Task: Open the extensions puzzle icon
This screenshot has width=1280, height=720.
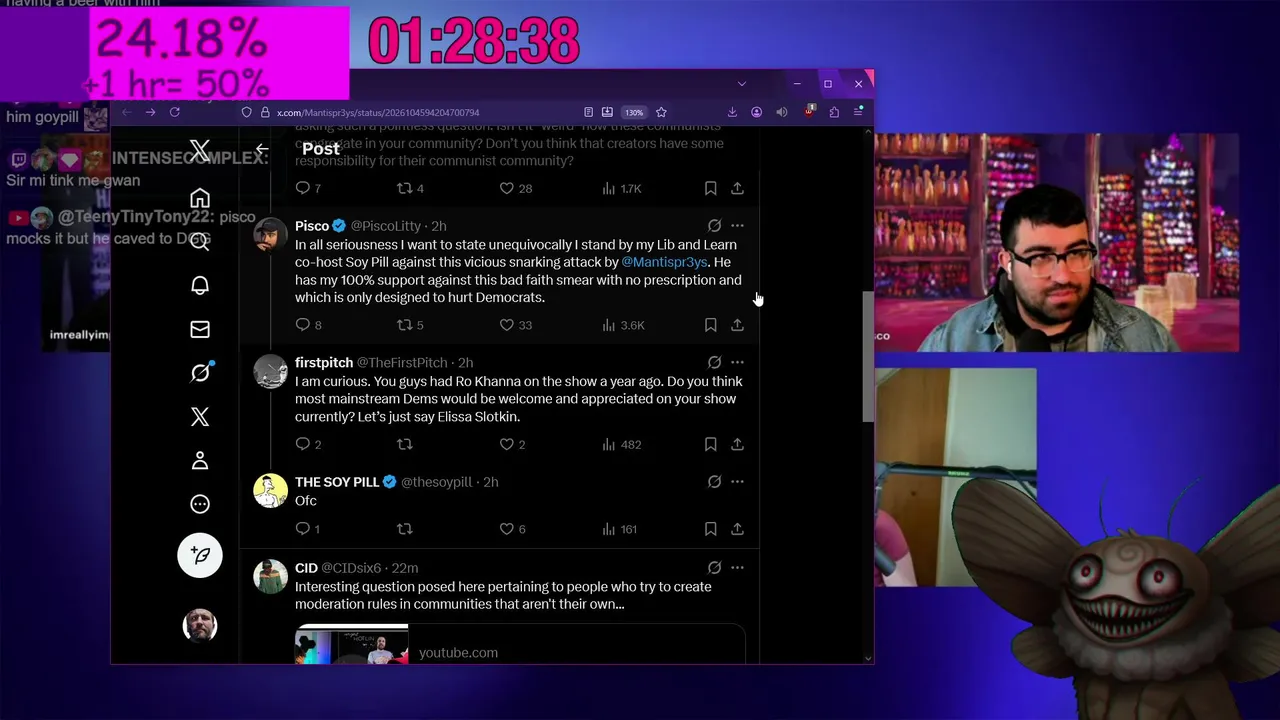Action: [834, 112]
